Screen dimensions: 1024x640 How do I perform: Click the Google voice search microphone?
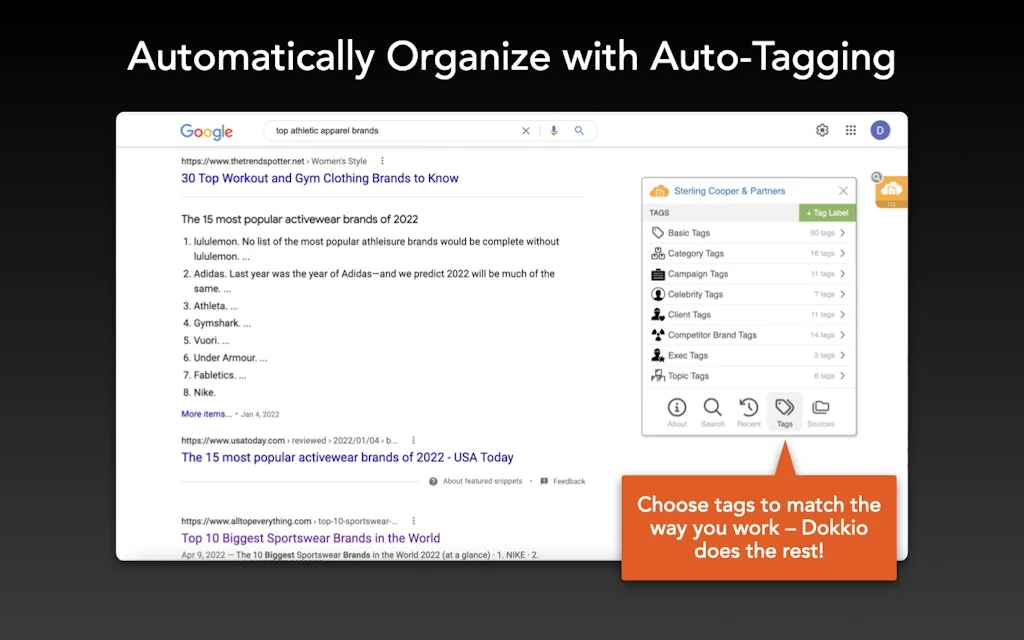(x=553, y=131)
